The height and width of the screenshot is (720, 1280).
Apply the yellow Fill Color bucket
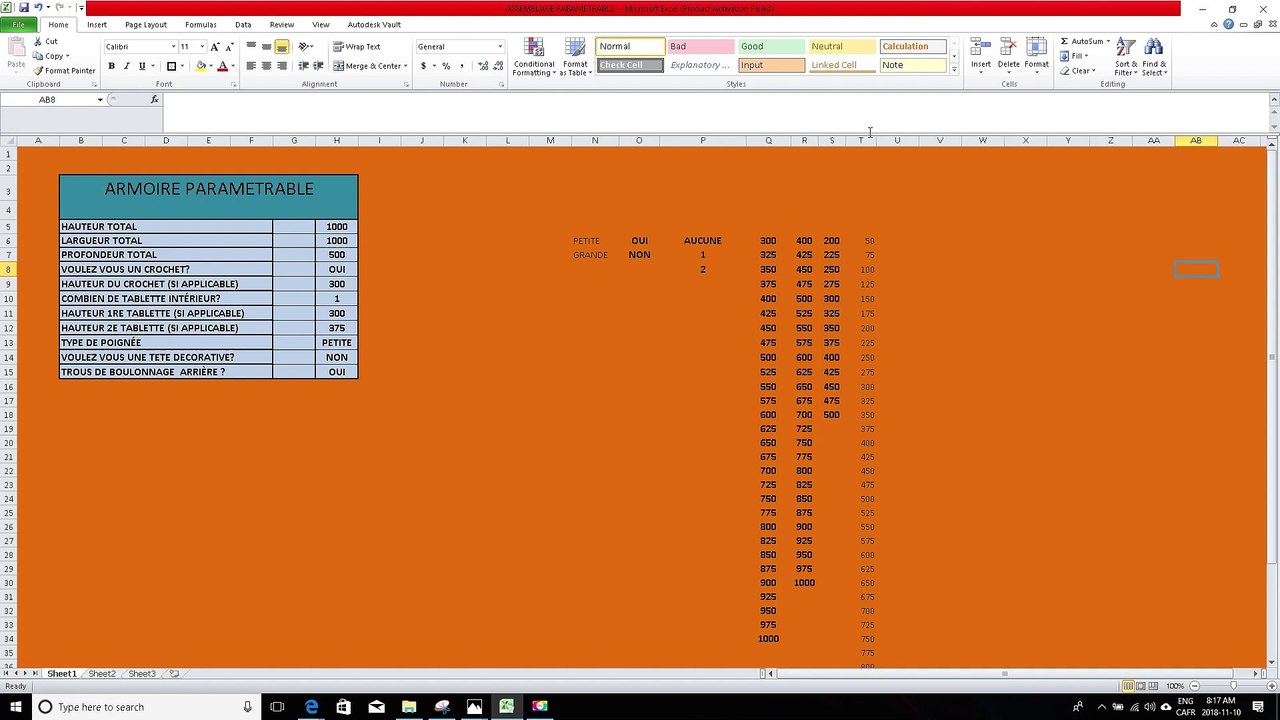201,66
